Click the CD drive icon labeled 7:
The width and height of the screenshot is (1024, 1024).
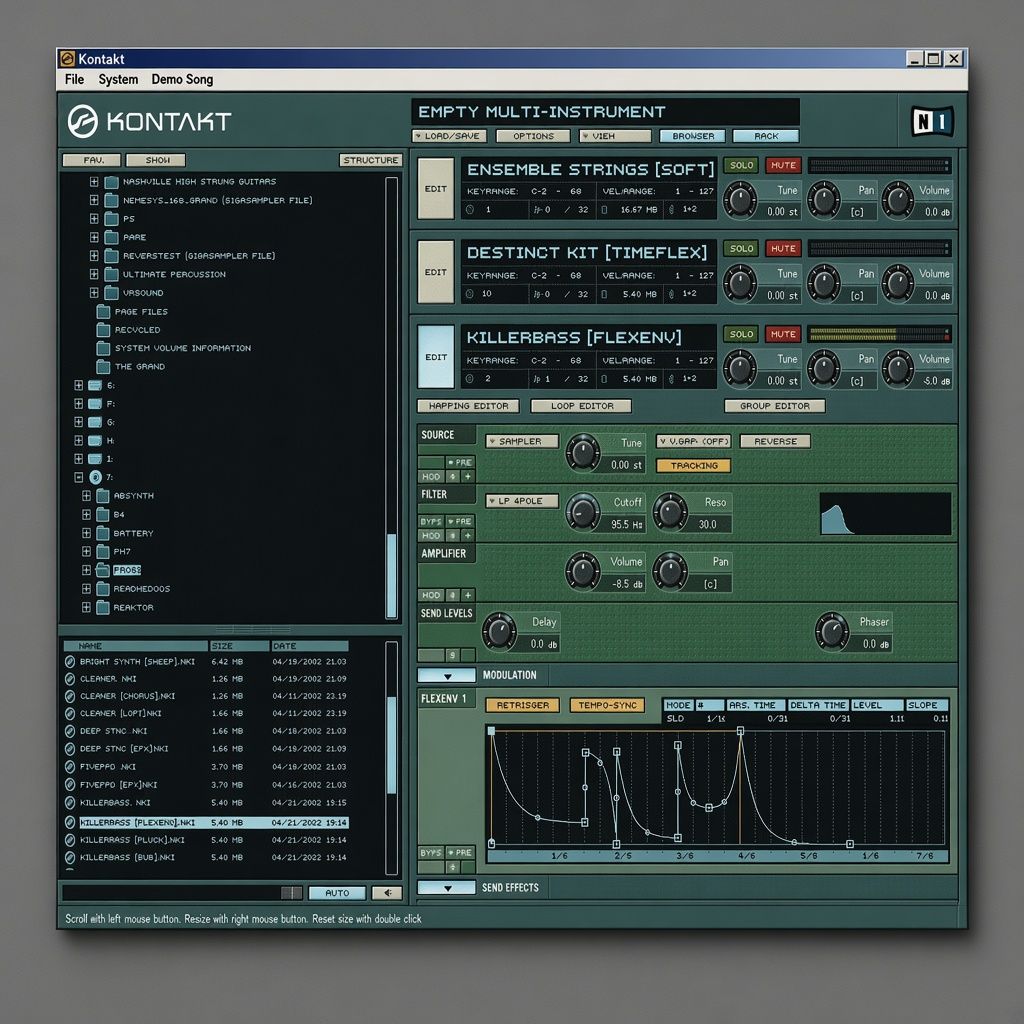tap(95, 477)
